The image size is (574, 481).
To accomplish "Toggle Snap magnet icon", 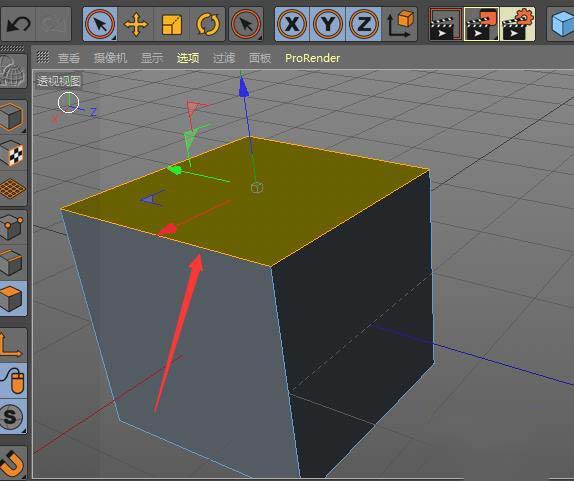I will (13, 463).
